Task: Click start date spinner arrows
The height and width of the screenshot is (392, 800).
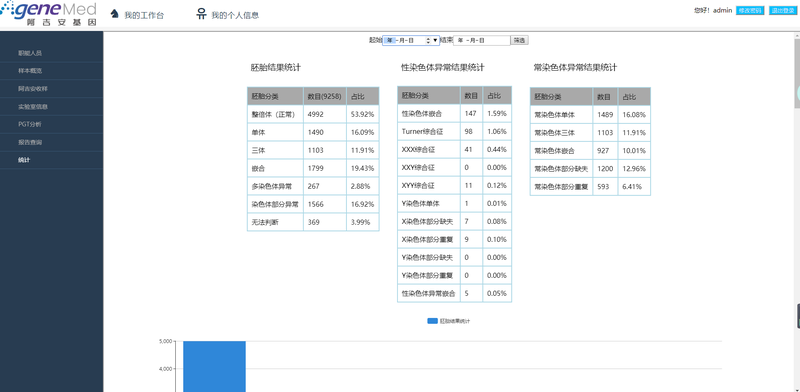Action: point(428,40)
